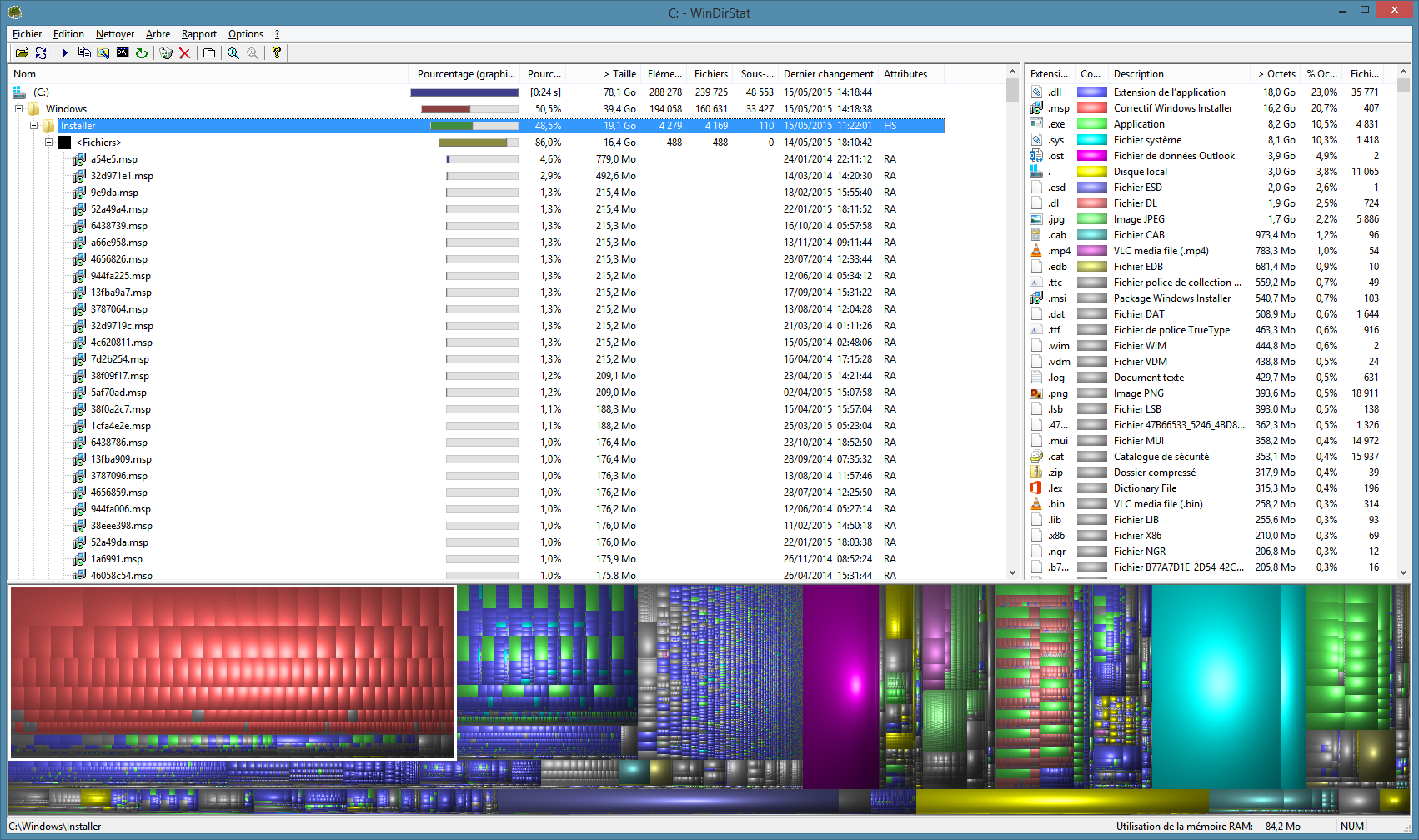
Task: Click the red X permanent delete icon
Action: coord(185,53)
